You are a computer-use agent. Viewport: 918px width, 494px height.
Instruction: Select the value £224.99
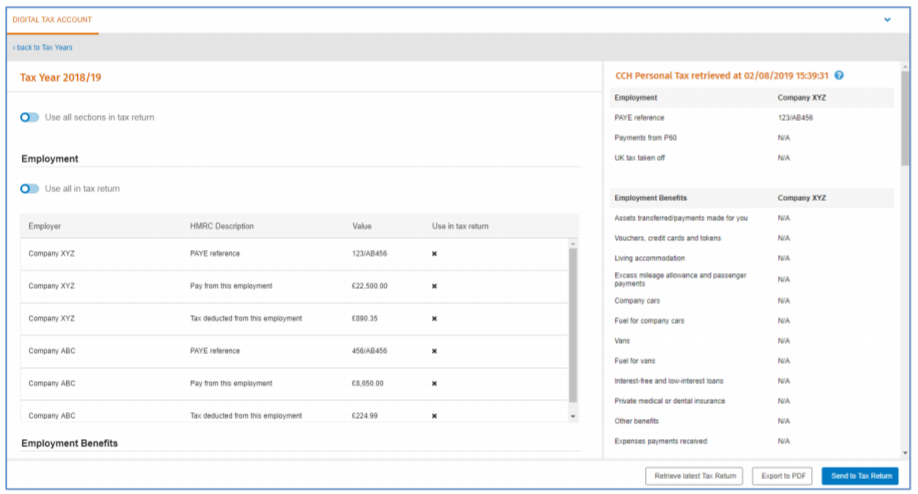(x=365, y=416)
